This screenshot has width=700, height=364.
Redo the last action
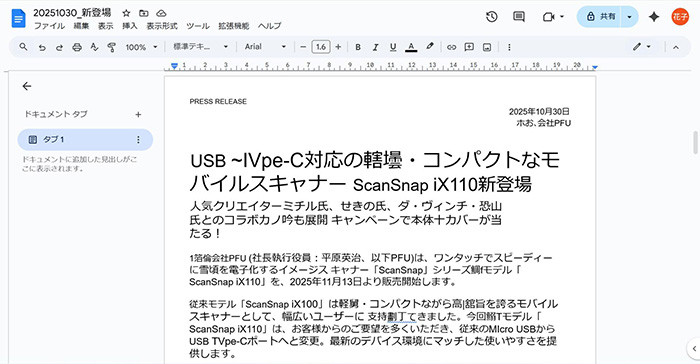pyautogui.click(x=59, y=47)
